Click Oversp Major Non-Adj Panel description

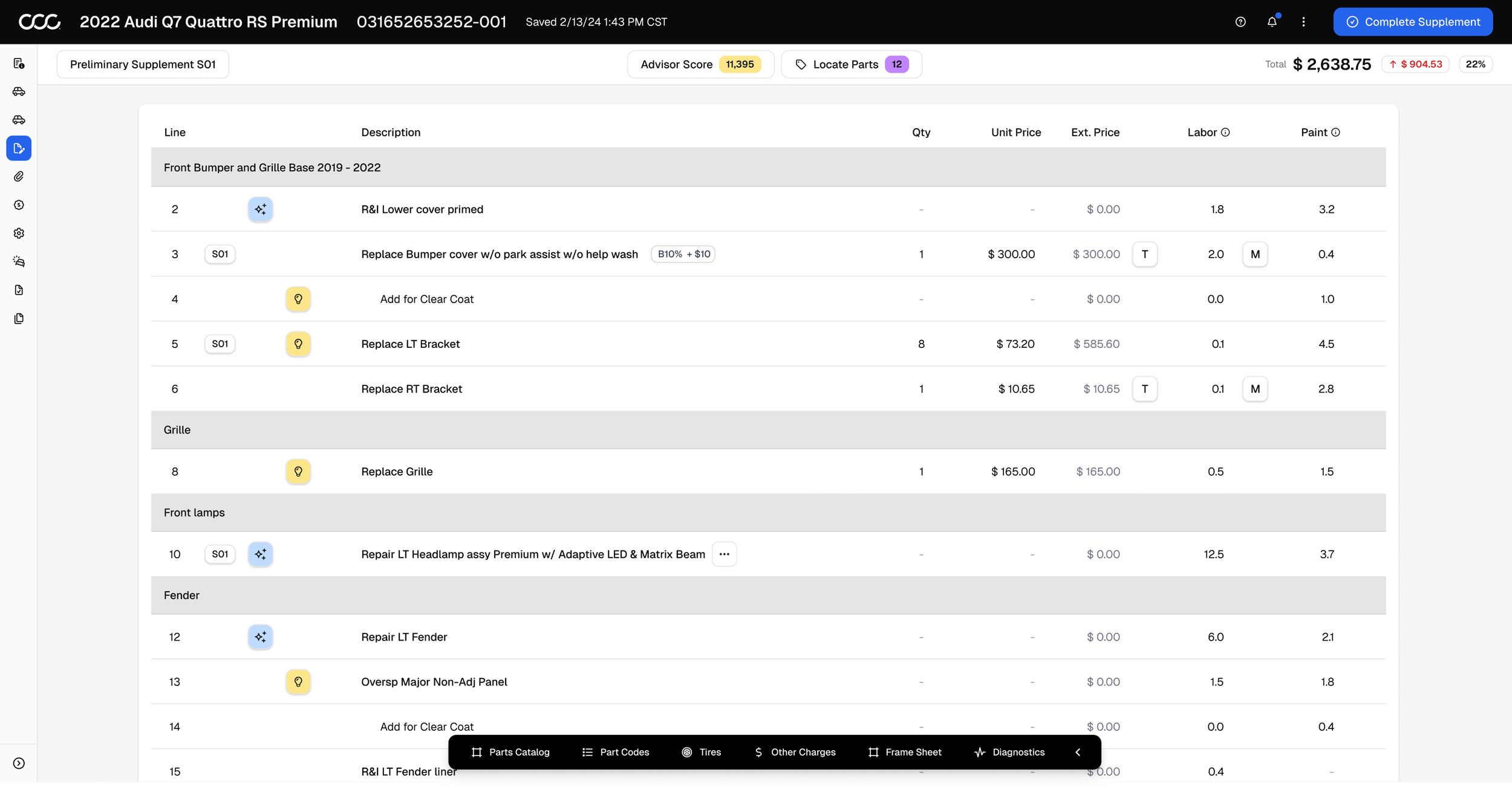434,682
